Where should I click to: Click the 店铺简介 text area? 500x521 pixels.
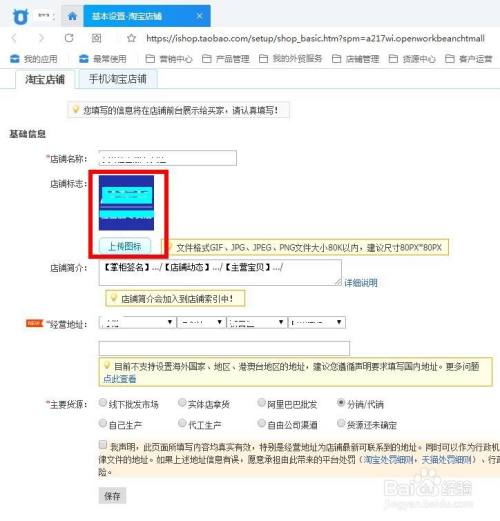pos(220,272)
